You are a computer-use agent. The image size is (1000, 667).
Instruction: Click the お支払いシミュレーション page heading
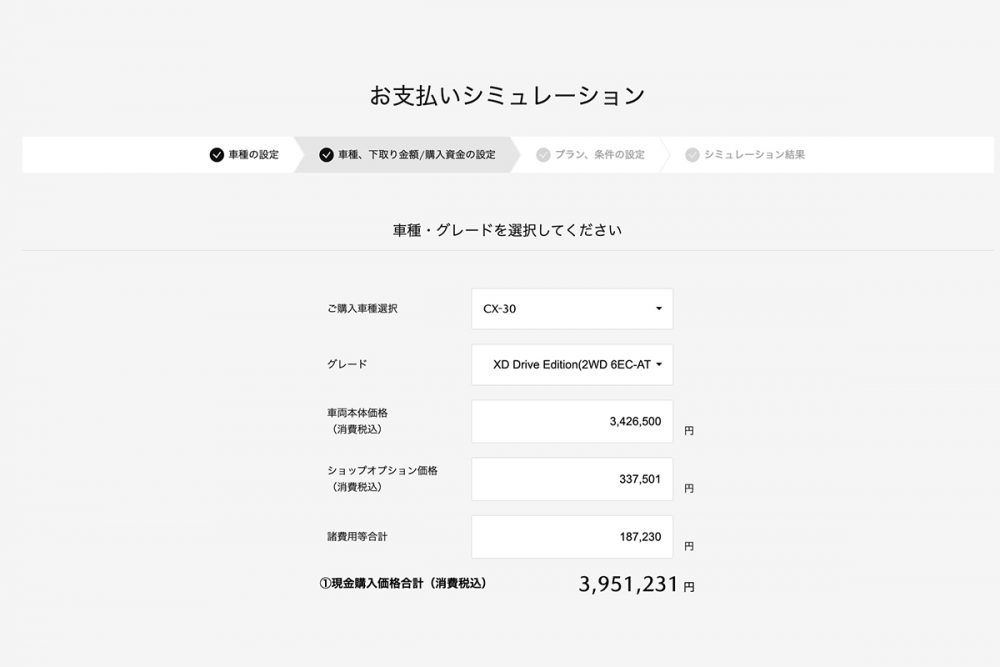(507, 96)
